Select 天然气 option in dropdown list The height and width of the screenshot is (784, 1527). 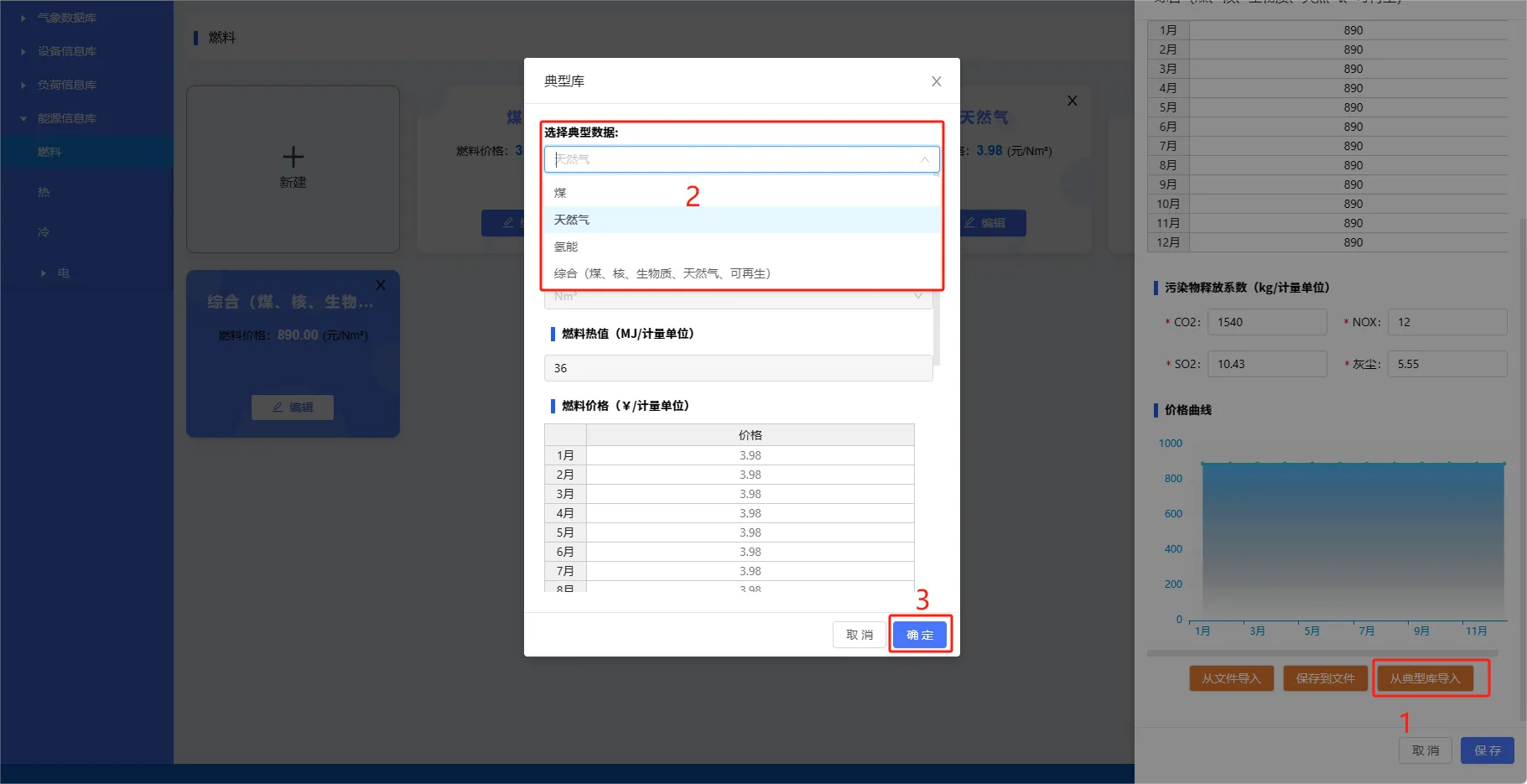coord(741,220)
